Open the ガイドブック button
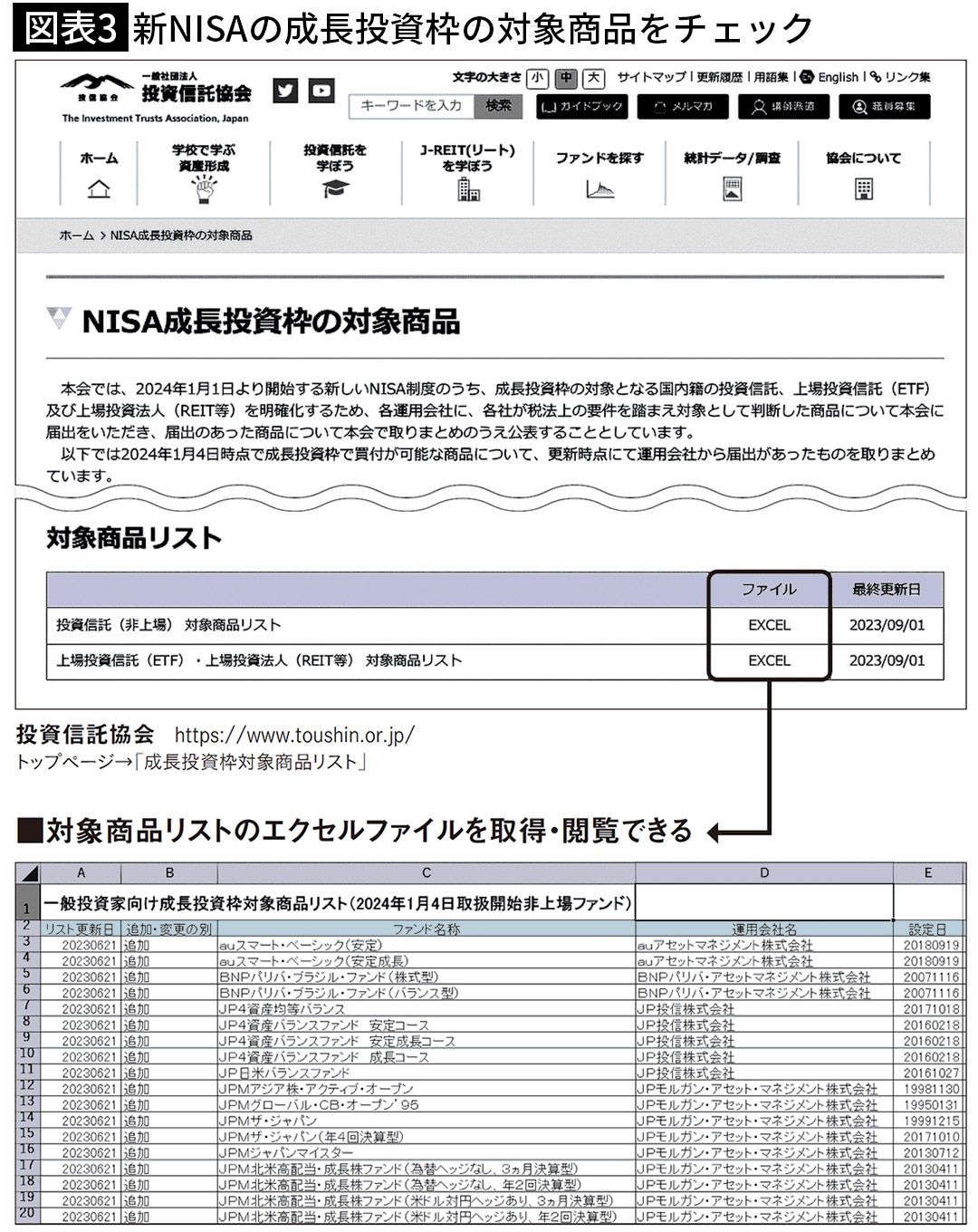This screenshot has height=1232, width=978. click(x=582, y=107)
